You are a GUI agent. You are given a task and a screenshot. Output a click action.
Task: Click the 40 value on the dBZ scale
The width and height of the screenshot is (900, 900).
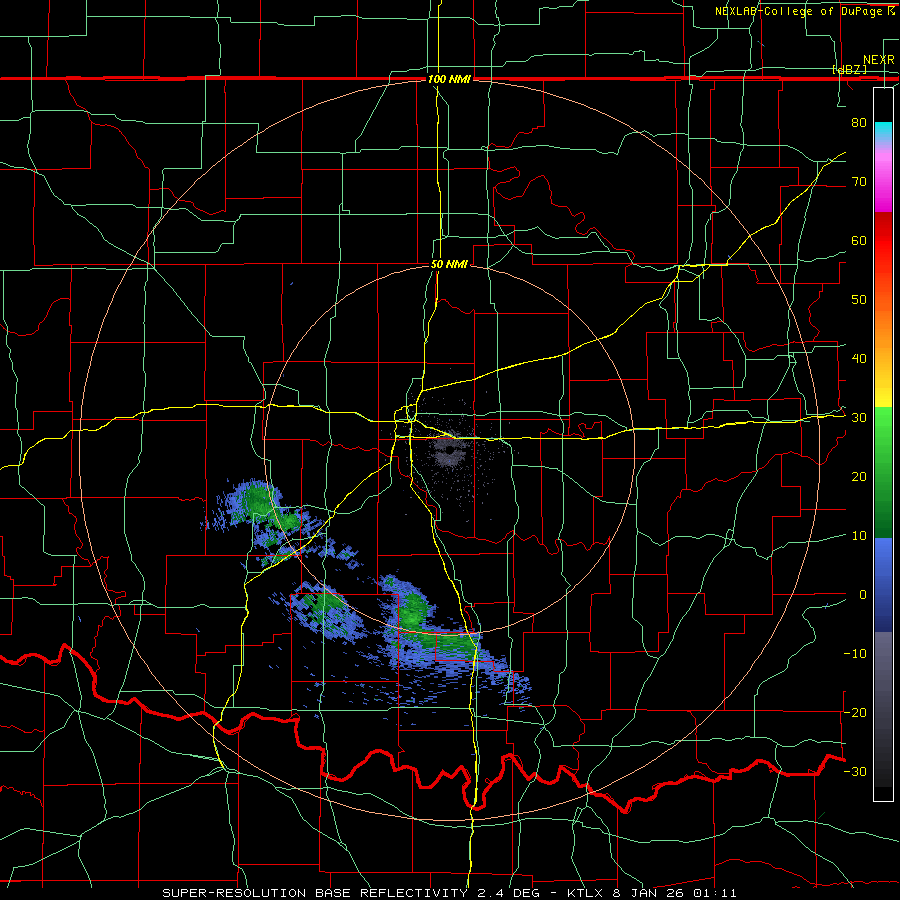click(x=859, y=359)
